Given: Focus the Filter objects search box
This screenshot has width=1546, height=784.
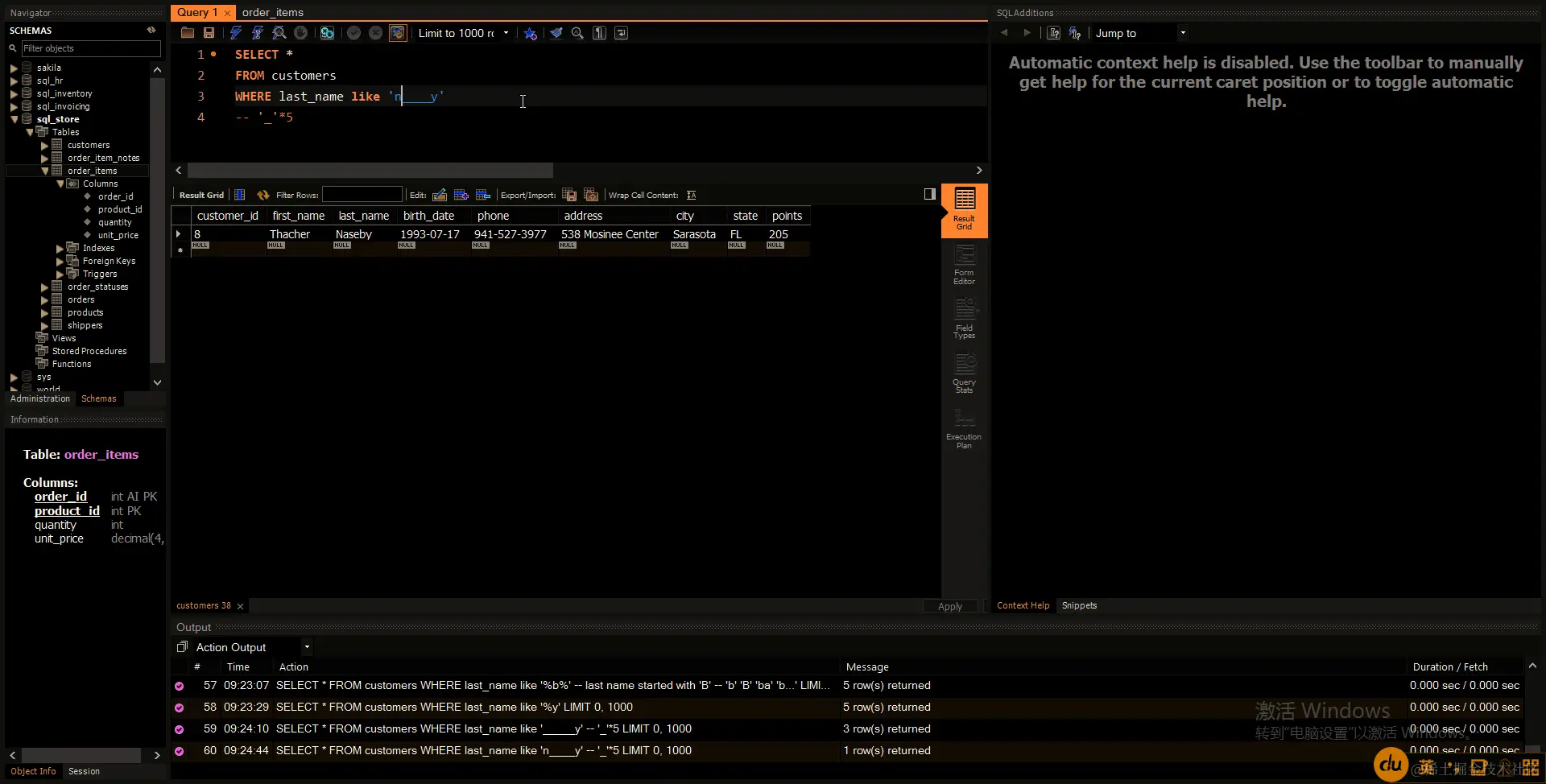Looking at the screenshot, I should [x=90, y=48].
